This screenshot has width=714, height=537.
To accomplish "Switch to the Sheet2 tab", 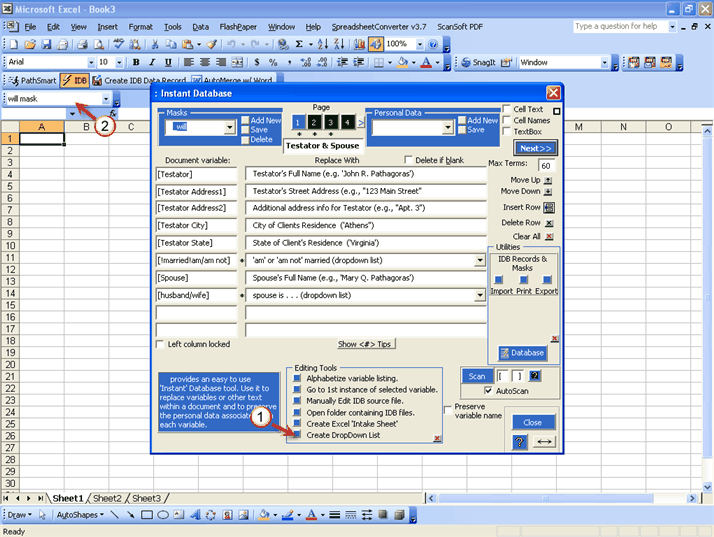I will pos(106,498).
